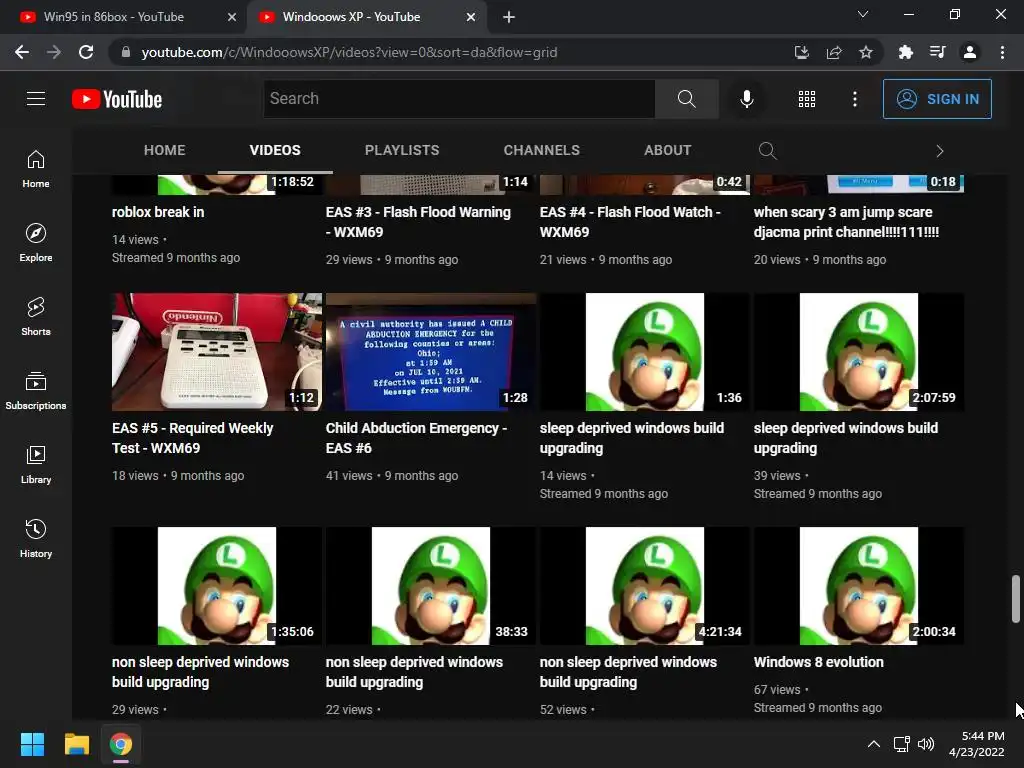The image size is (1024, 768).
Task: Open EAS #3 Flash Flood Warning video
Action: 418,222
